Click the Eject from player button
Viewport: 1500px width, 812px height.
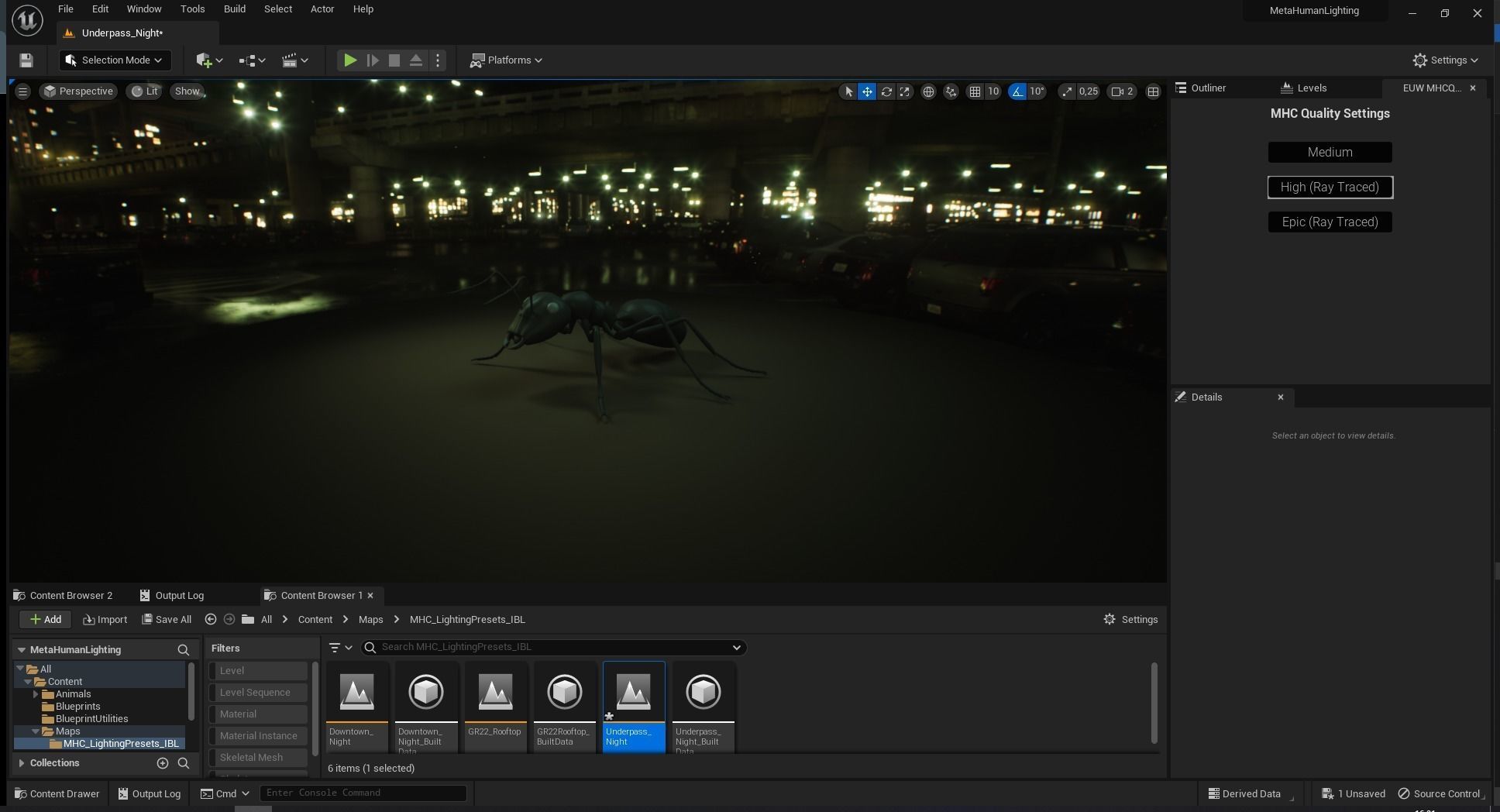click(416, 60)
